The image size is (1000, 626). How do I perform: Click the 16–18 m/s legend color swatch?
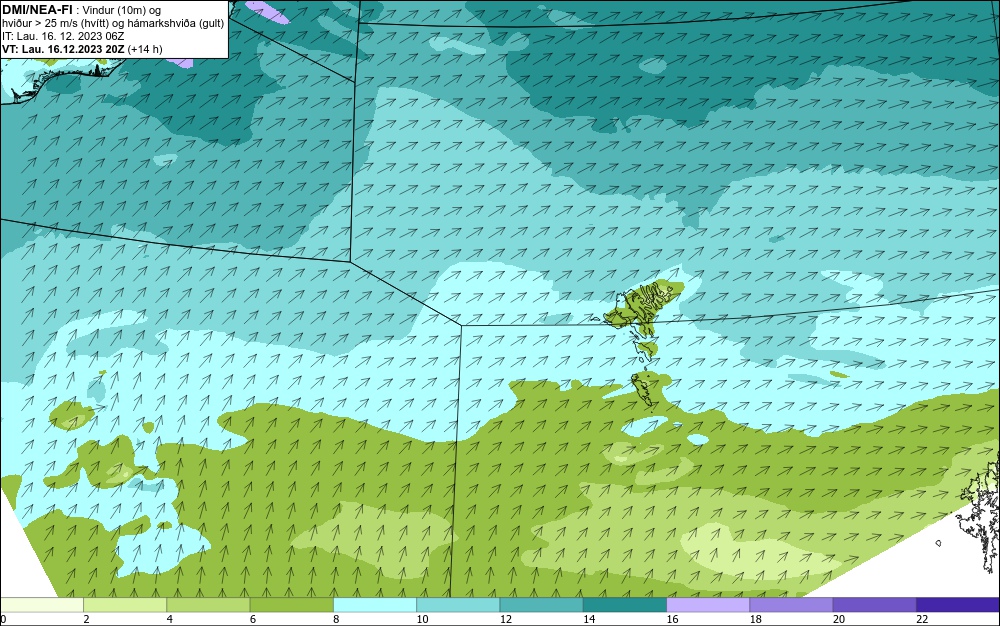click(x=708, y=604)
